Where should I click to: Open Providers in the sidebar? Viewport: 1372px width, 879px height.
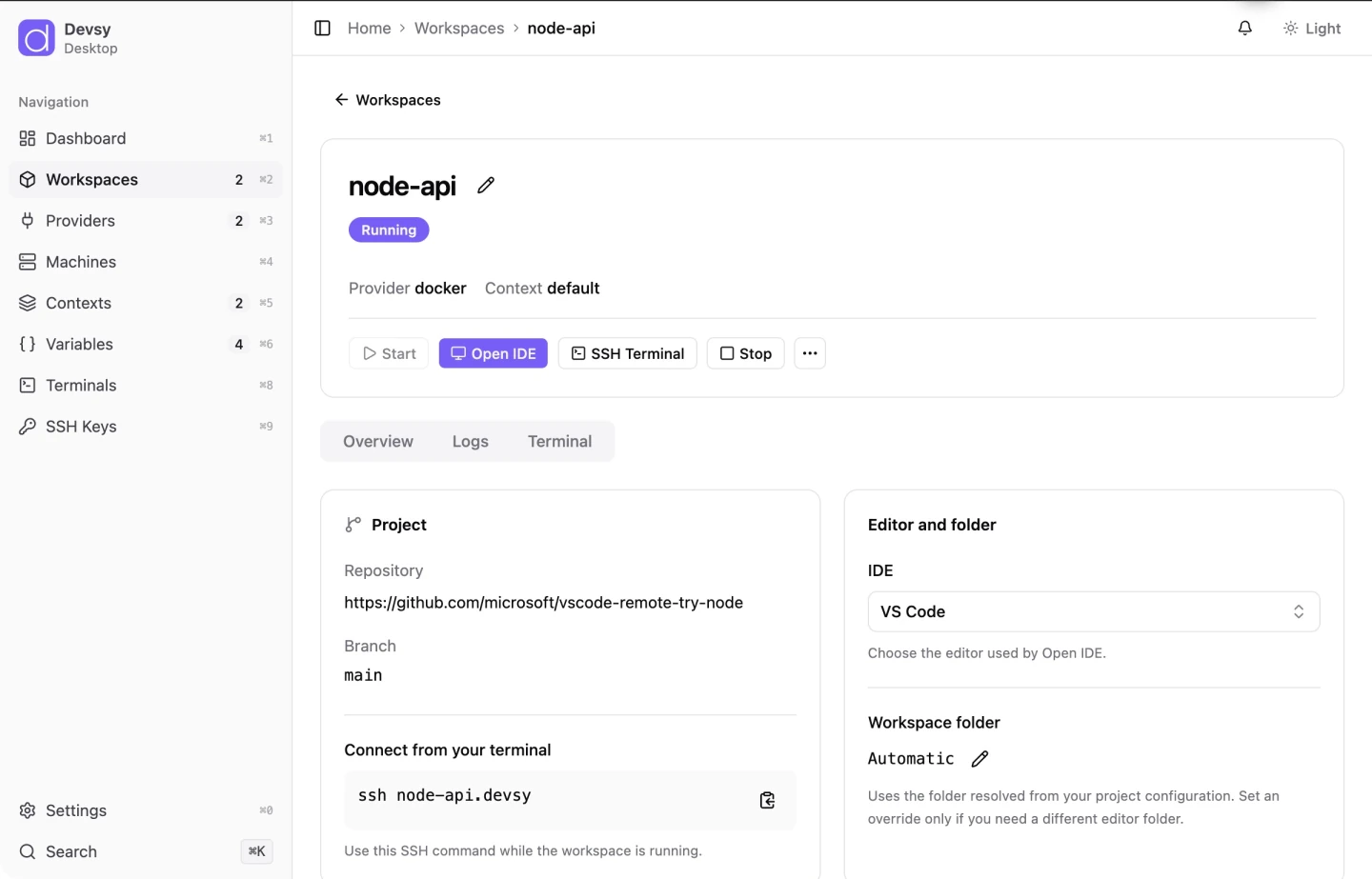tap(146, 221)
